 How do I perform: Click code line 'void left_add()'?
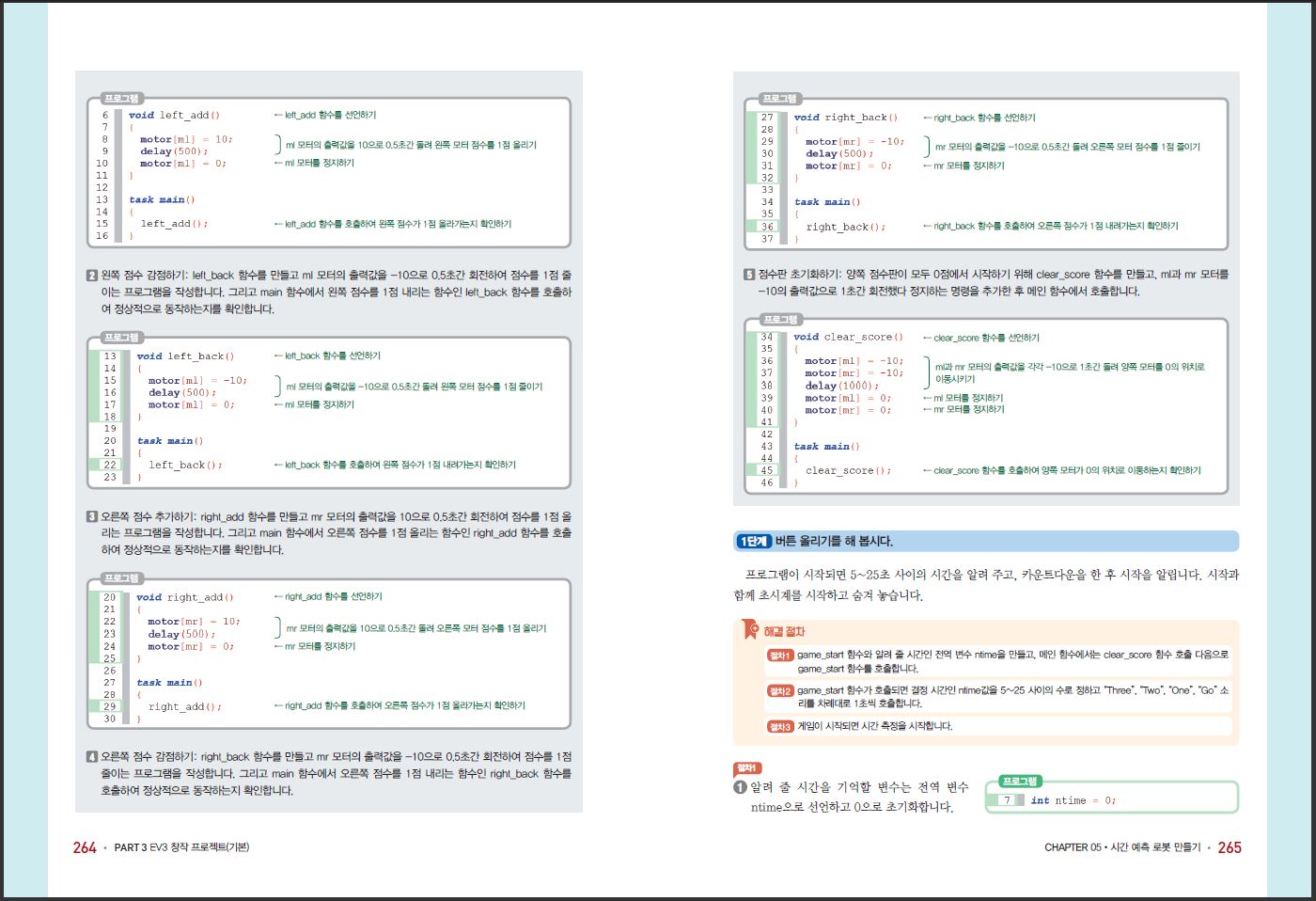[174, 116]
